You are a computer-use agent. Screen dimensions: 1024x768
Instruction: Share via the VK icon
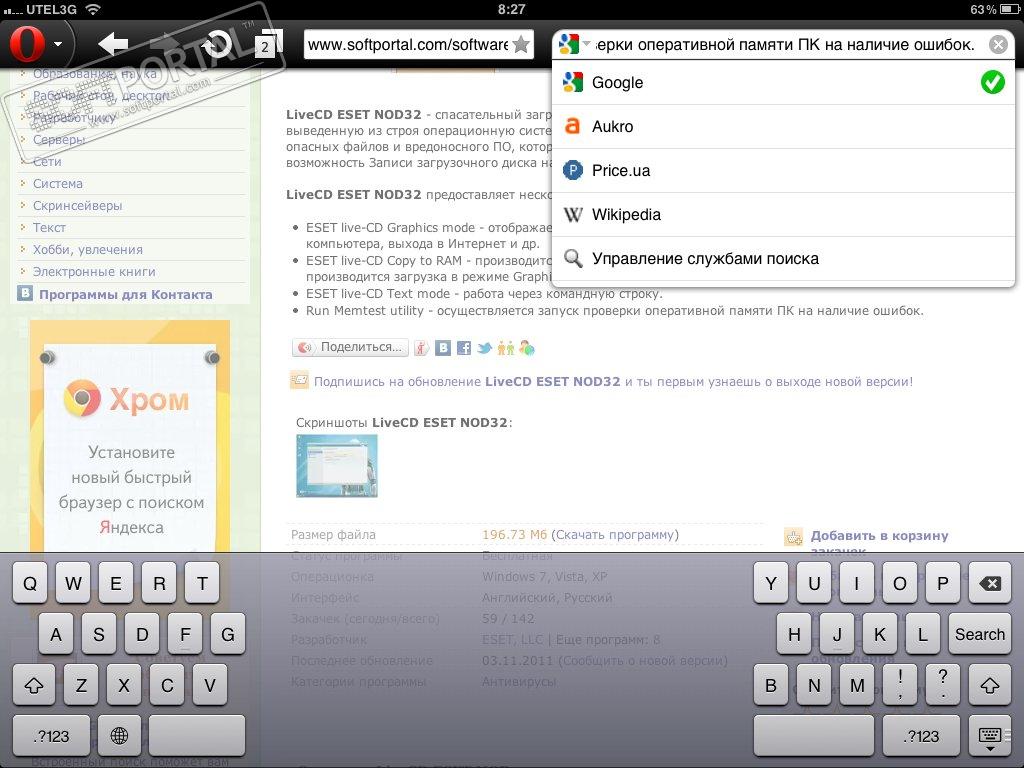443,348
